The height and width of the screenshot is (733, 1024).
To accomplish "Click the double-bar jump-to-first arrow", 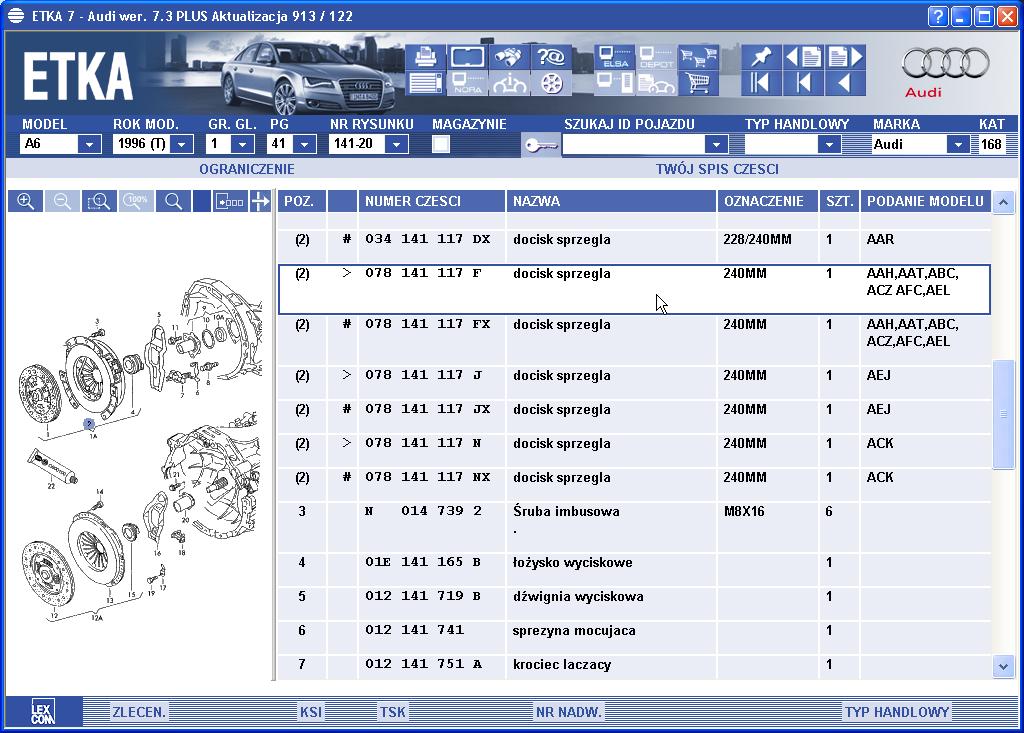I will 760,84.
